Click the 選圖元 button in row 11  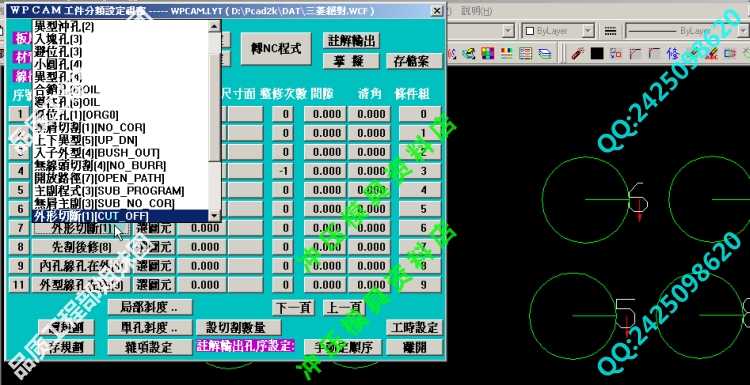(x=154, y=285)
